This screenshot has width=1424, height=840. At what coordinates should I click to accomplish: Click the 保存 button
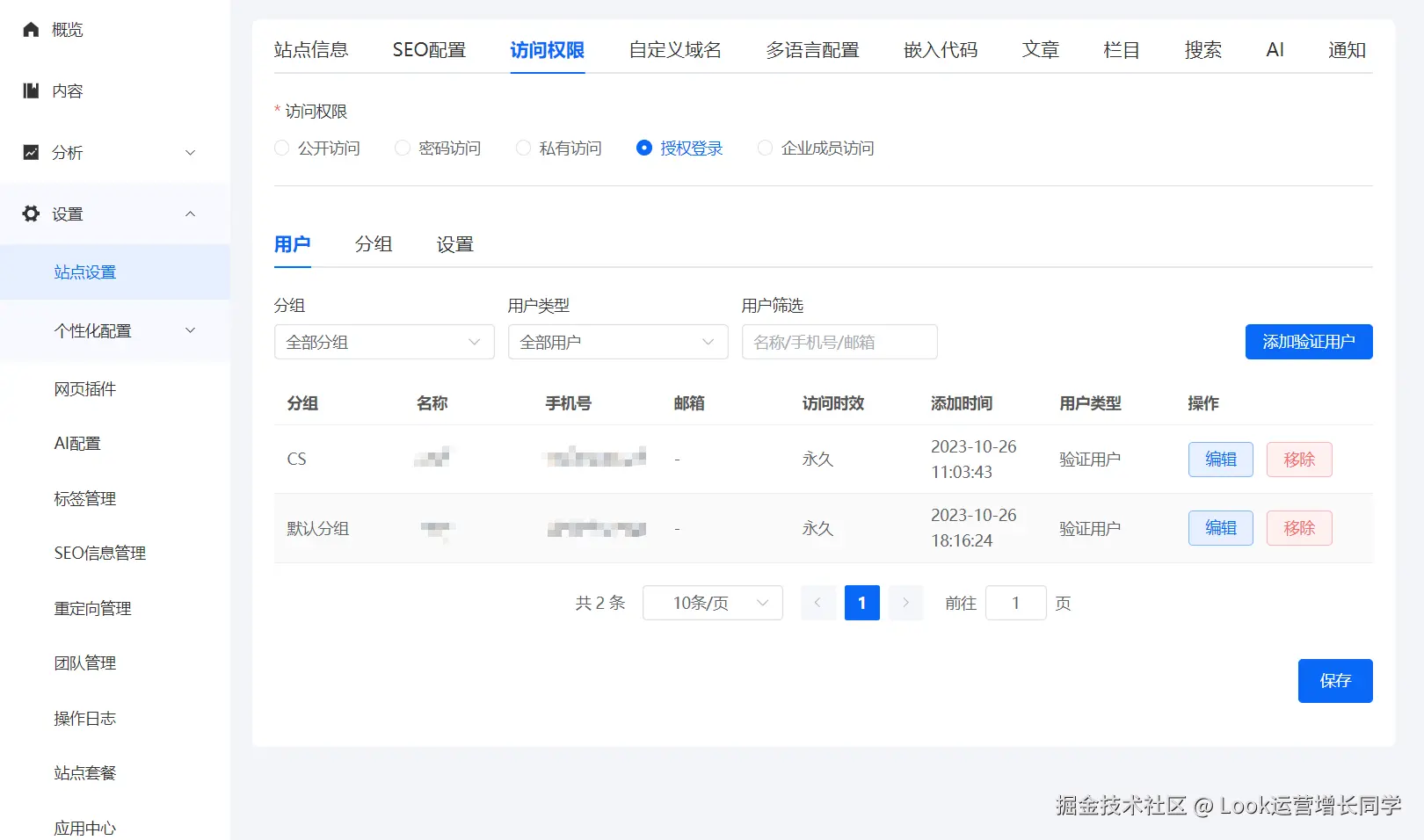[1335, 681]
